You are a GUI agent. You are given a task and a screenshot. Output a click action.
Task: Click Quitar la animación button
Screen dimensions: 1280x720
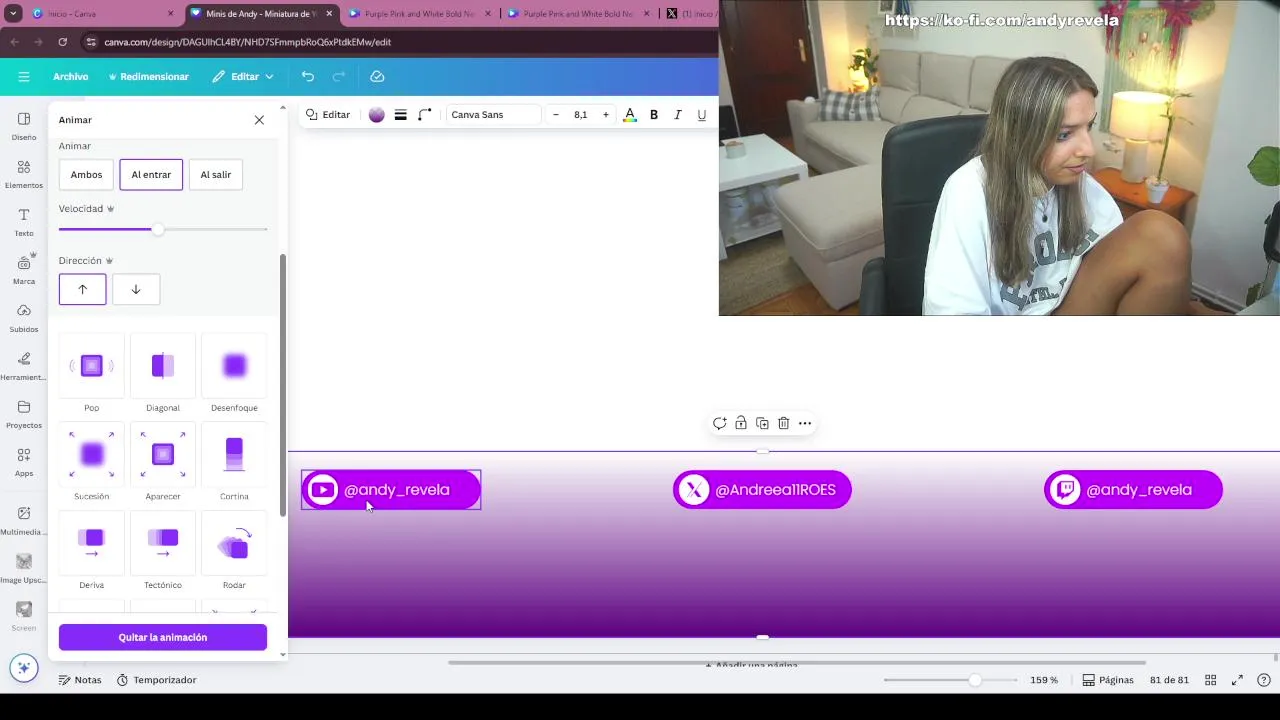click(163, 637)
